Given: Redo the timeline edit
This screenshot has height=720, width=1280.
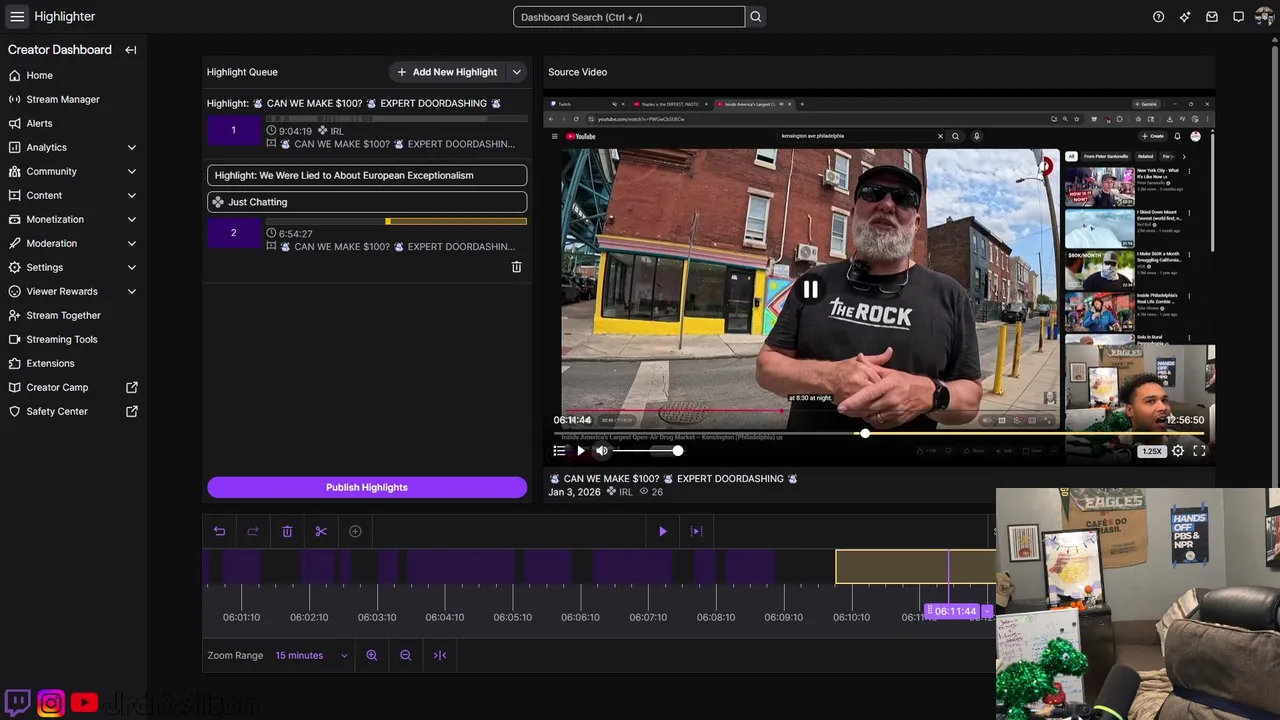Looking at the screenshot, I should (253, 531).
